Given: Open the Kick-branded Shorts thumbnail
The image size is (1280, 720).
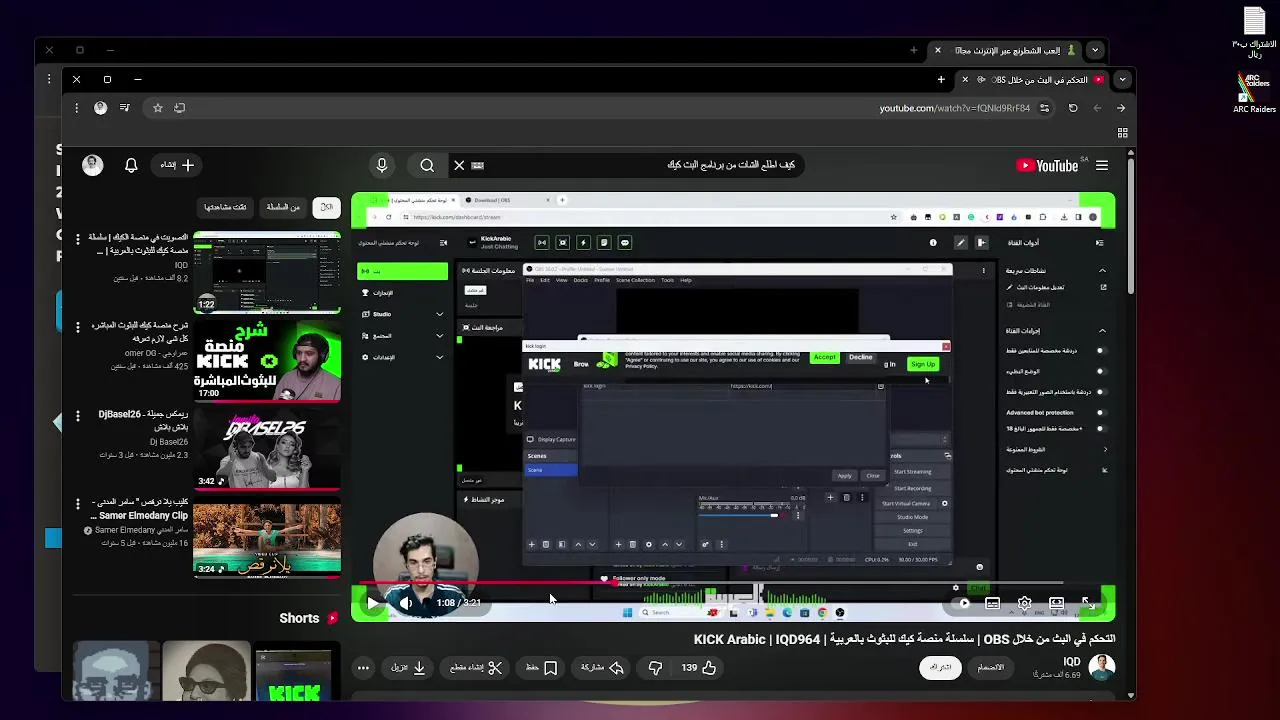Looking at the screenshot, I should tap(294, 675).
